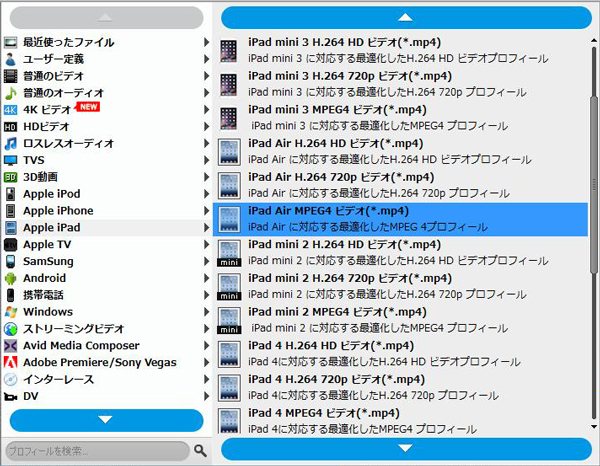Click the mobile phone (携帯電話) icon
The width and height of the screenshot is (600, 466).
(10, 295)
